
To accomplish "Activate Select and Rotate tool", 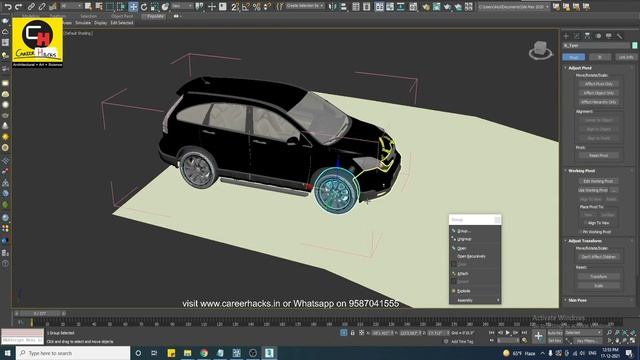I will [x=144, y=7].
